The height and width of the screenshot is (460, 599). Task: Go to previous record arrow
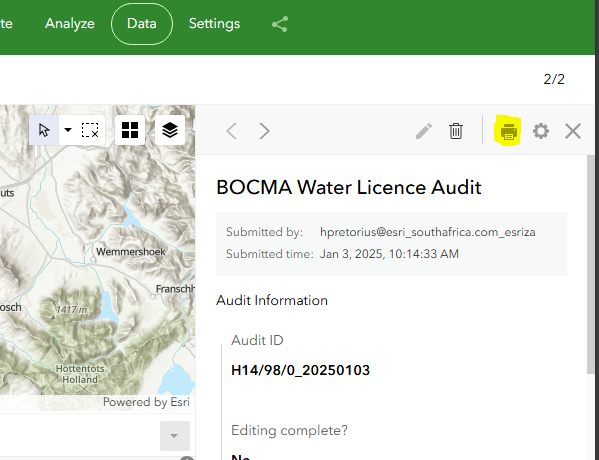tap(232, 131)
